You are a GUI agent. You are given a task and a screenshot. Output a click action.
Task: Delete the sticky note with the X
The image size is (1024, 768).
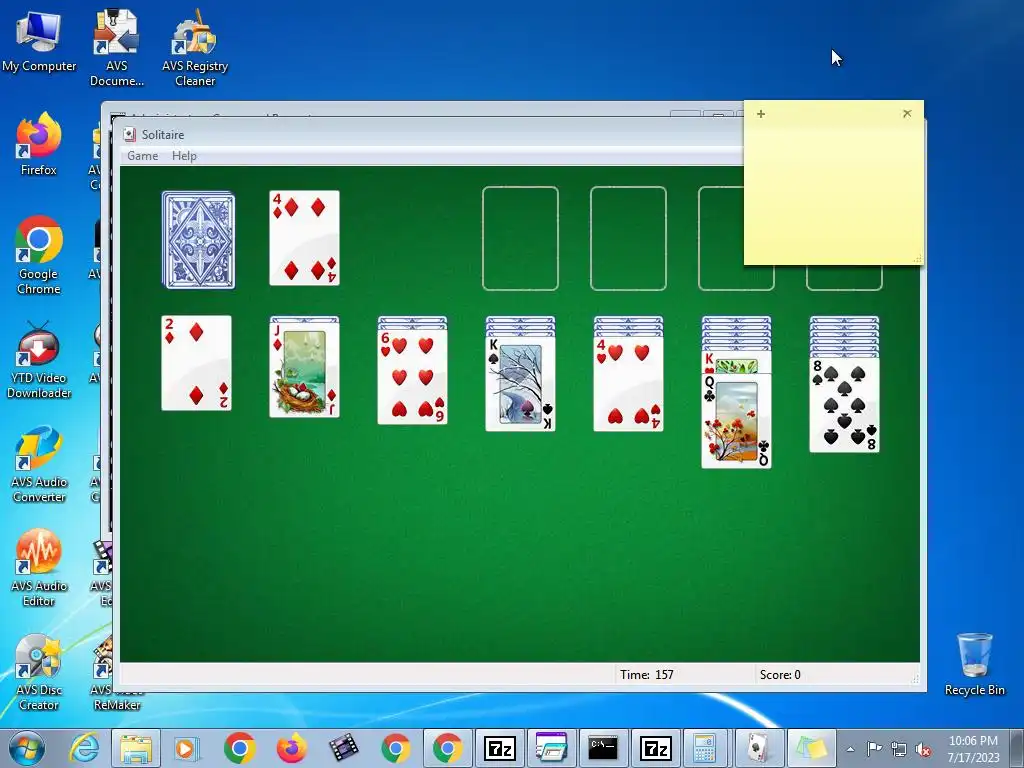(907, 114)
